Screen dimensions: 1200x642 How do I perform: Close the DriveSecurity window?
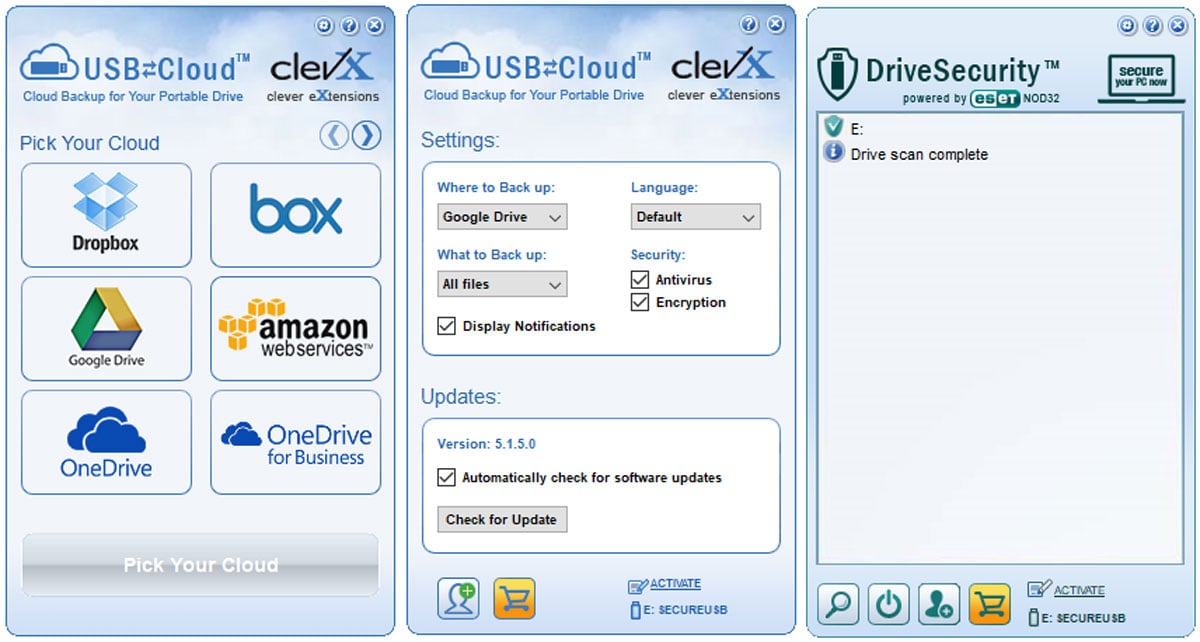tap(1179, 25)
